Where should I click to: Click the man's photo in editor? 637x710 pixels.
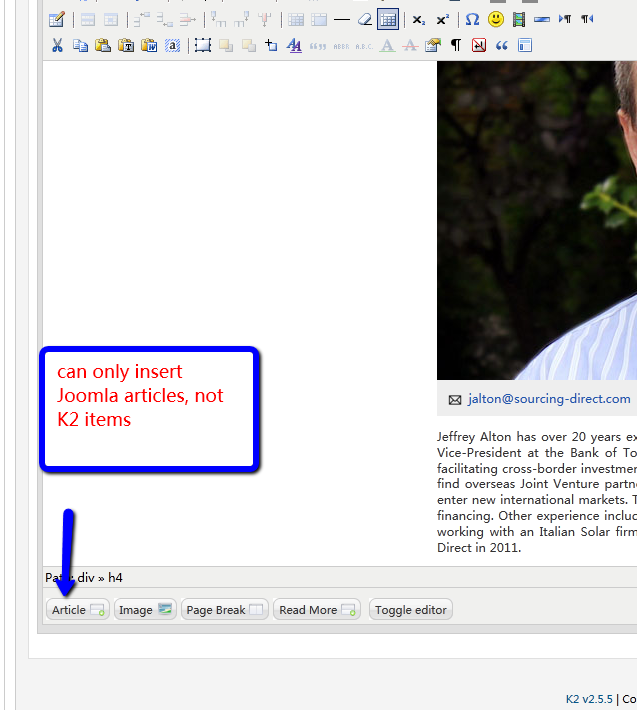point(537,221)
